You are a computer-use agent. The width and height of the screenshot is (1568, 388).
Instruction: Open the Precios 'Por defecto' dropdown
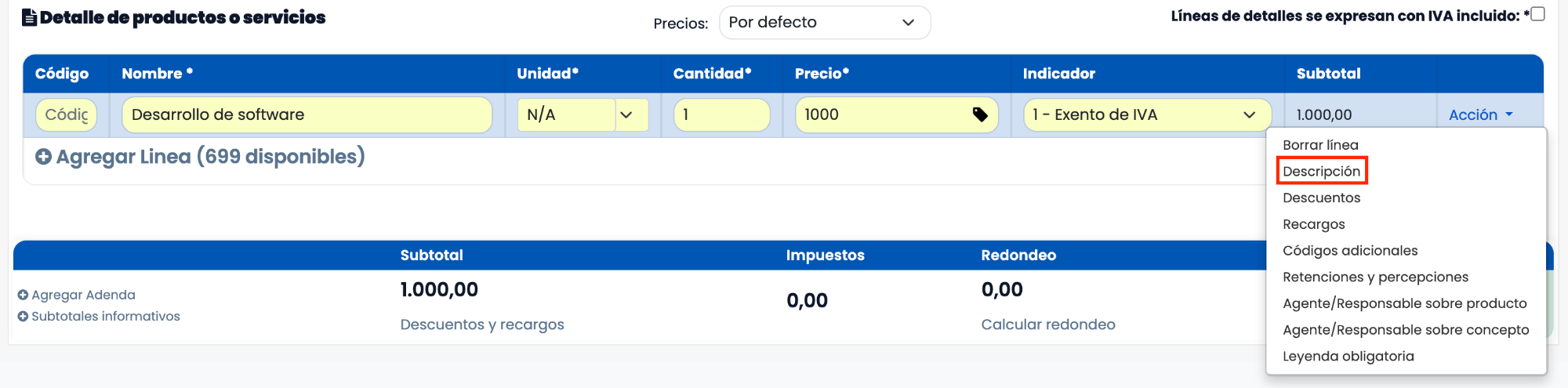pyautogui.click(x=824, y=23)
